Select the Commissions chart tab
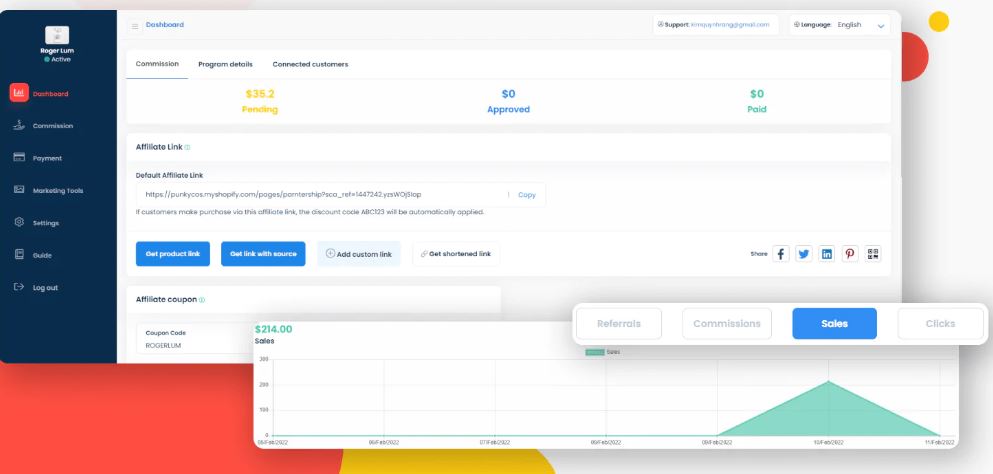The width and height of the screenshot is (993, 474). pos(726,324)
